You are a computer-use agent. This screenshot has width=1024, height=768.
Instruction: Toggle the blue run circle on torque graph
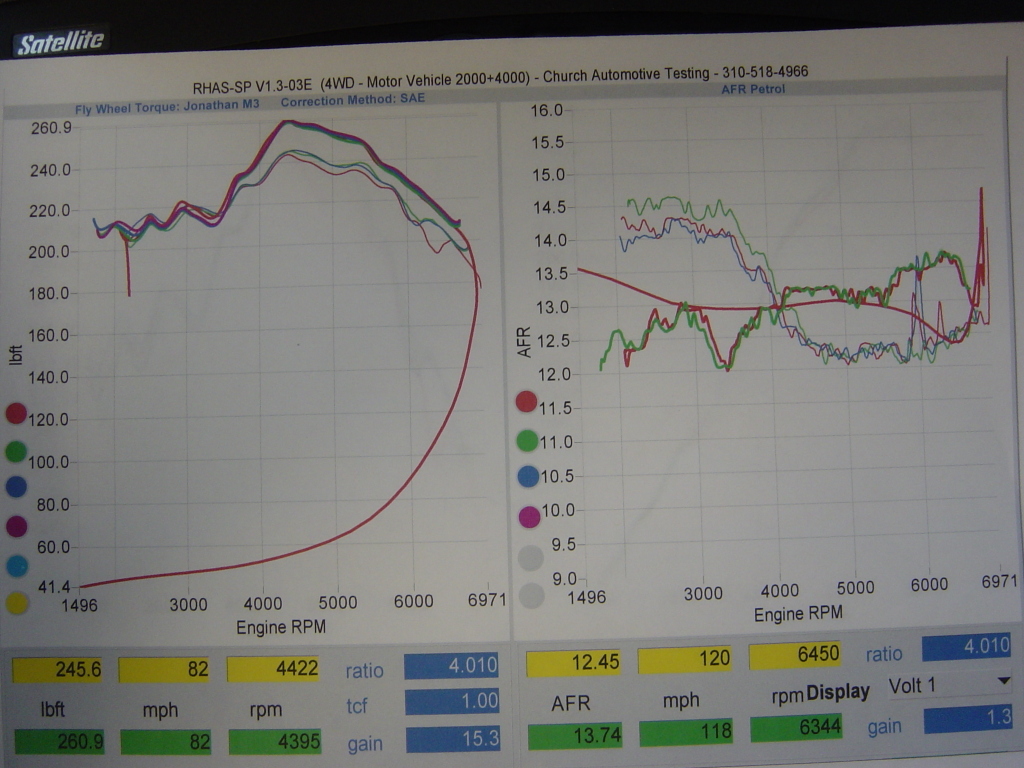(x=15, y=487)
